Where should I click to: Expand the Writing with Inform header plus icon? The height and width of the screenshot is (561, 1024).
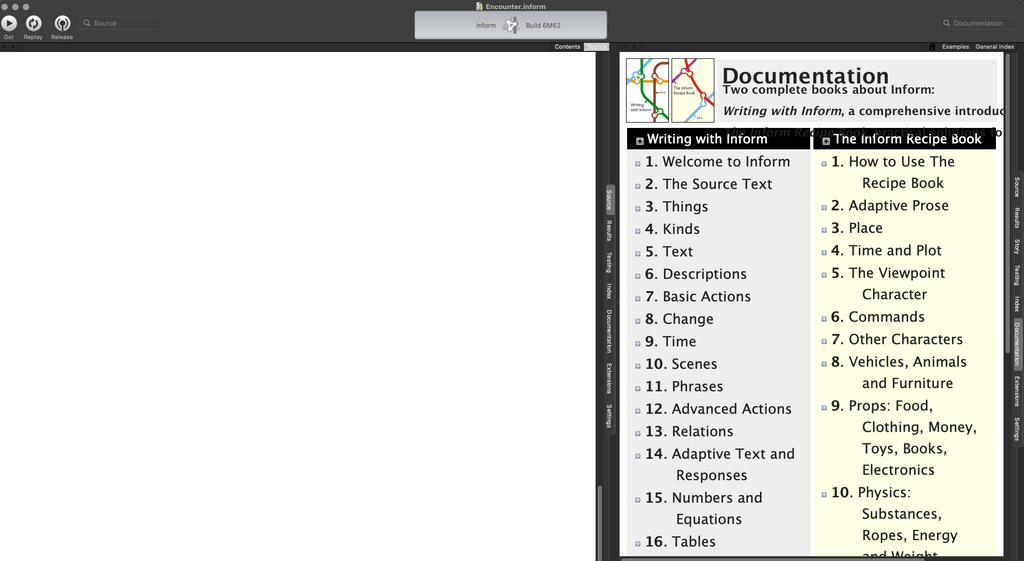click(640, 141)
